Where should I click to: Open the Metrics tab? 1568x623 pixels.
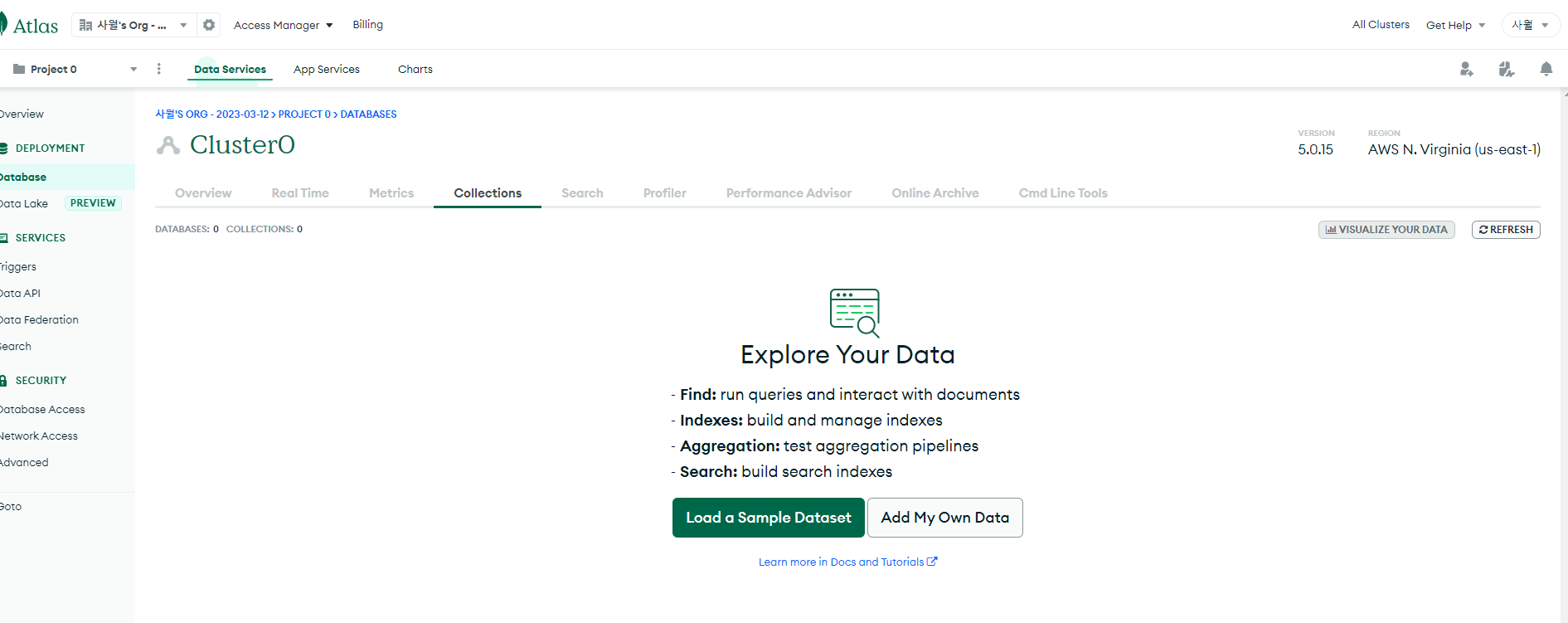click(x=391, y=193)
